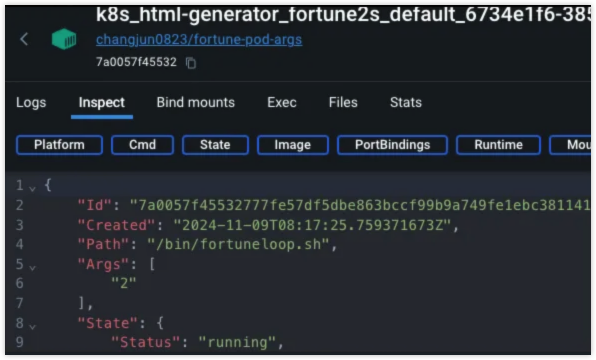Viewport: 596px width, 360px height.
Task: View the Stats tab
Action: pyautogui.click(x=406, y=102)
